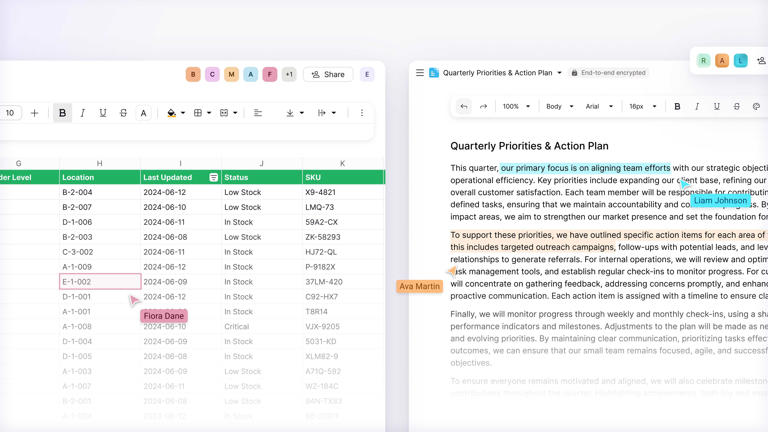Open the document hamburger menu
Viewport: 768px width, 432px height.
[x=420, y=72]
